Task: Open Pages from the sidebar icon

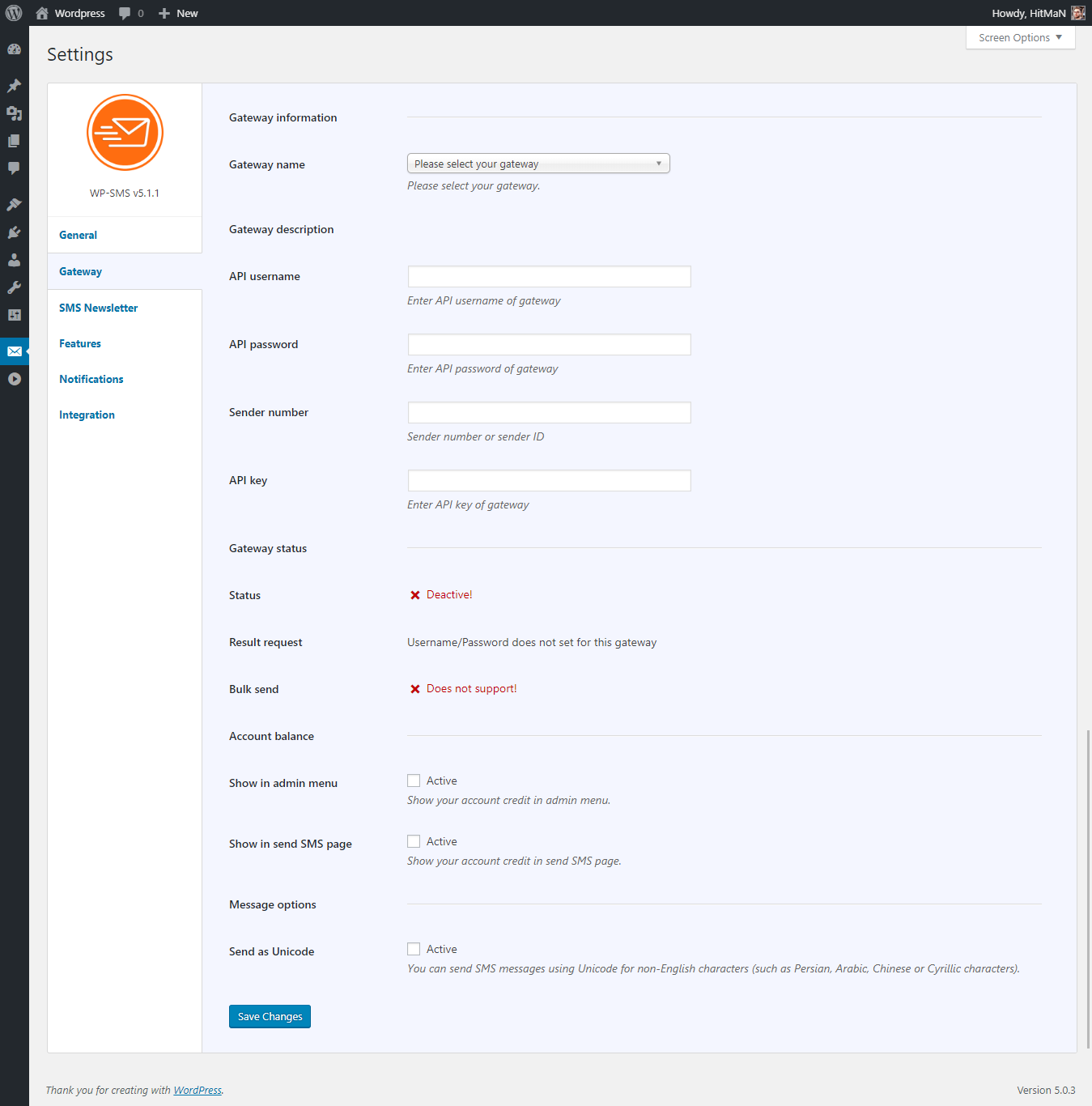Action: point(14,141)
